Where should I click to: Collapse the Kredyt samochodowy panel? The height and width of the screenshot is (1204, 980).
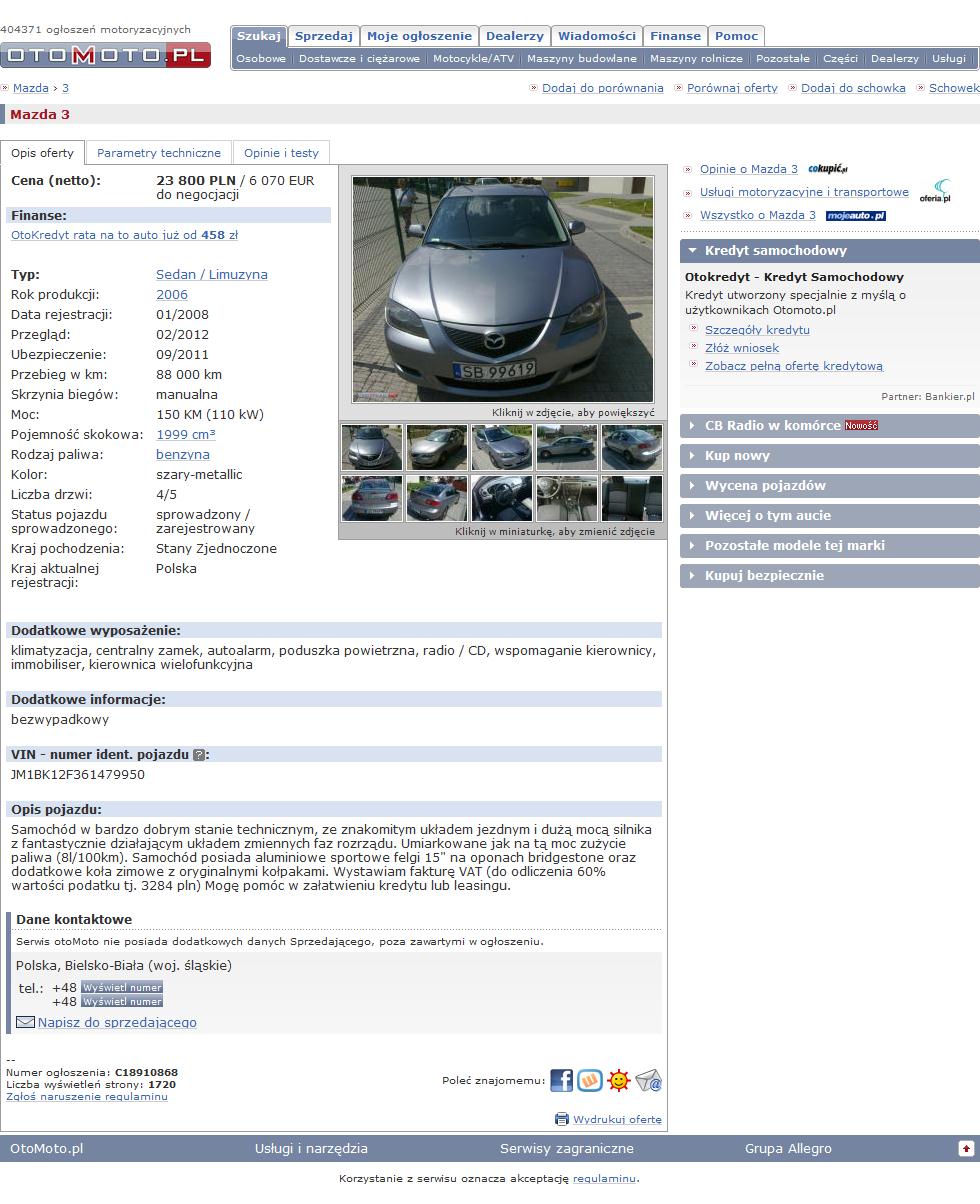click(x=830, y=251)
